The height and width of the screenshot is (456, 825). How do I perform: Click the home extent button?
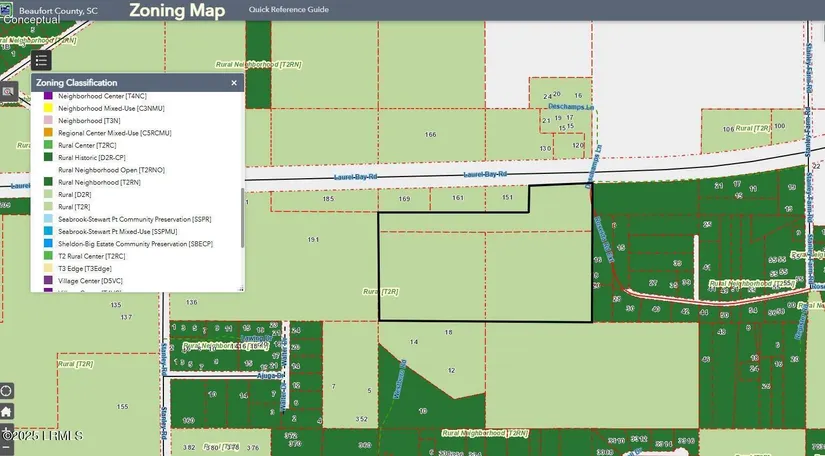7,411
